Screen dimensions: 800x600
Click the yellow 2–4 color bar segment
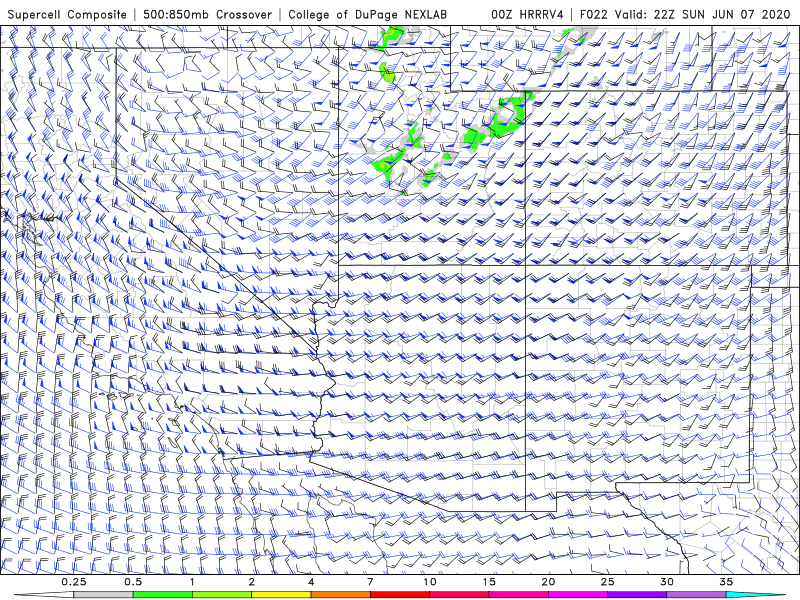point(281,595)
